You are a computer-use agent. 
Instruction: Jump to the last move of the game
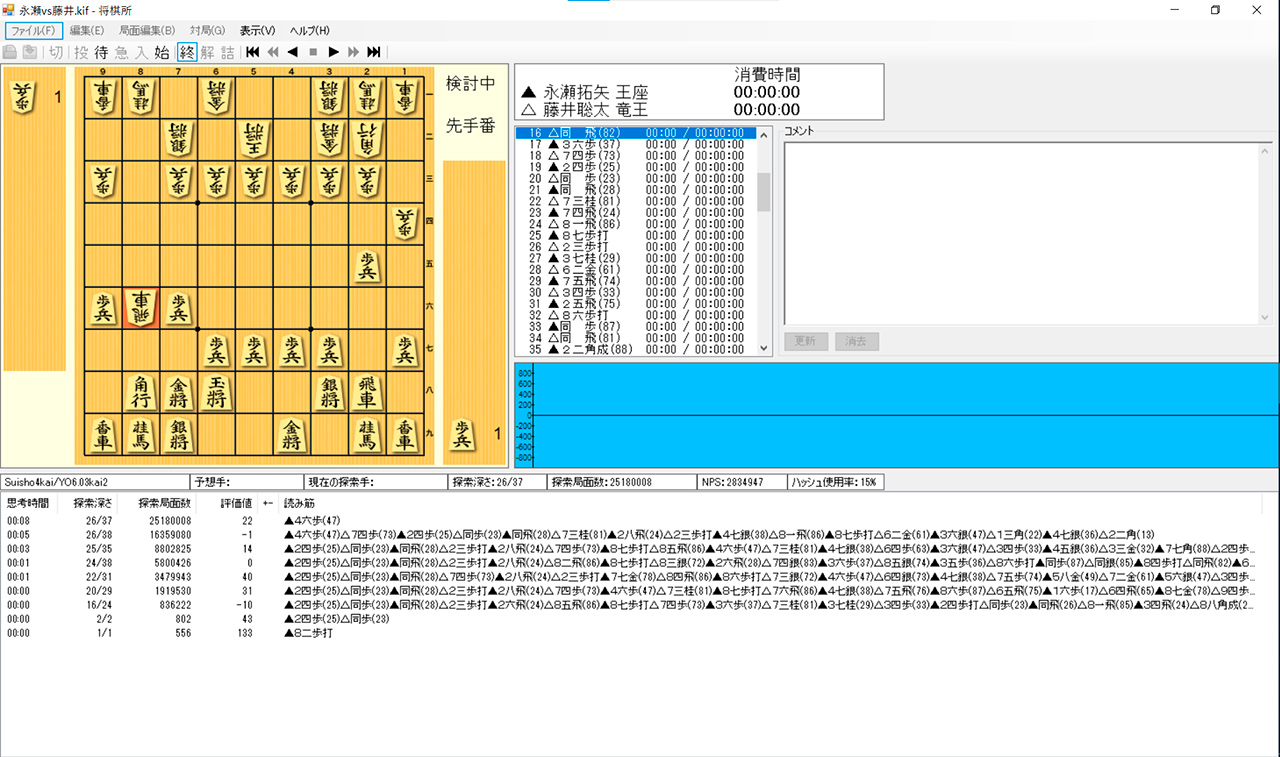click(374, 52)
